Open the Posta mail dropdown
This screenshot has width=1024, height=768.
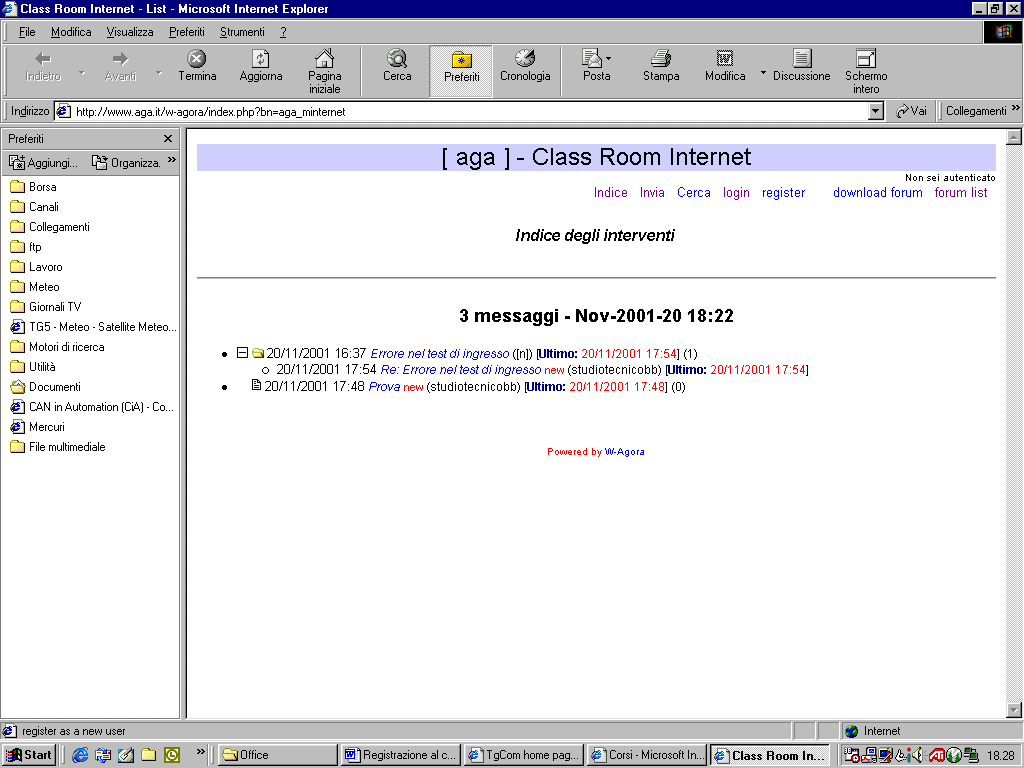coord(608,58)
